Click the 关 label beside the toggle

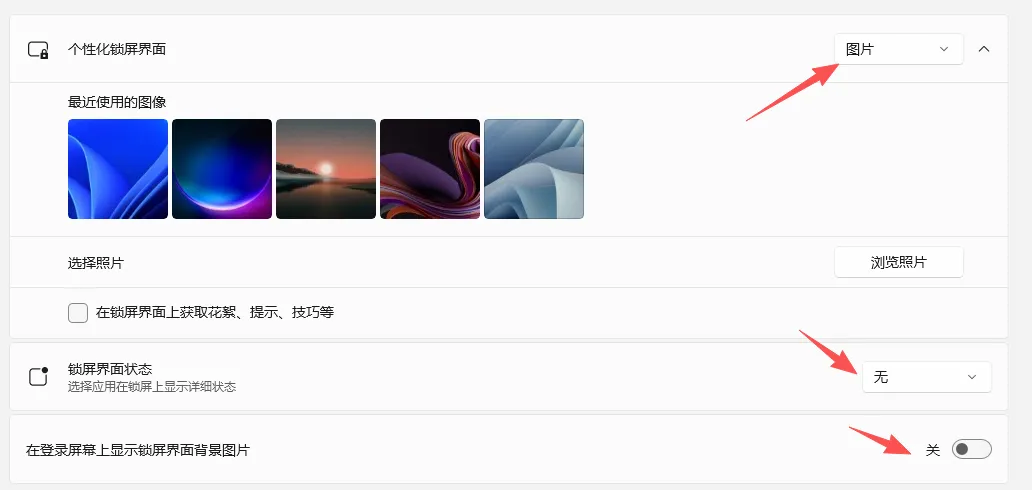pos(933,450)
